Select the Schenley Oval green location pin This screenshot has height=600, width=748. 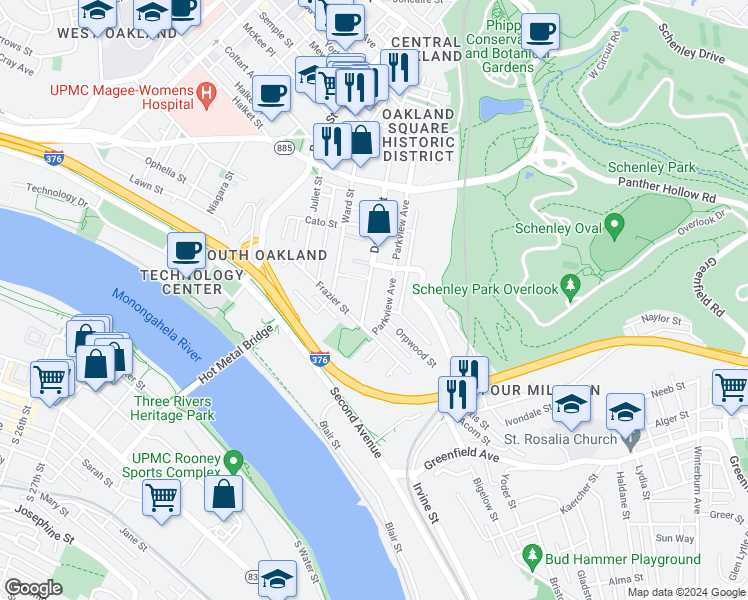pyautogui.click(x=614, y=227)
